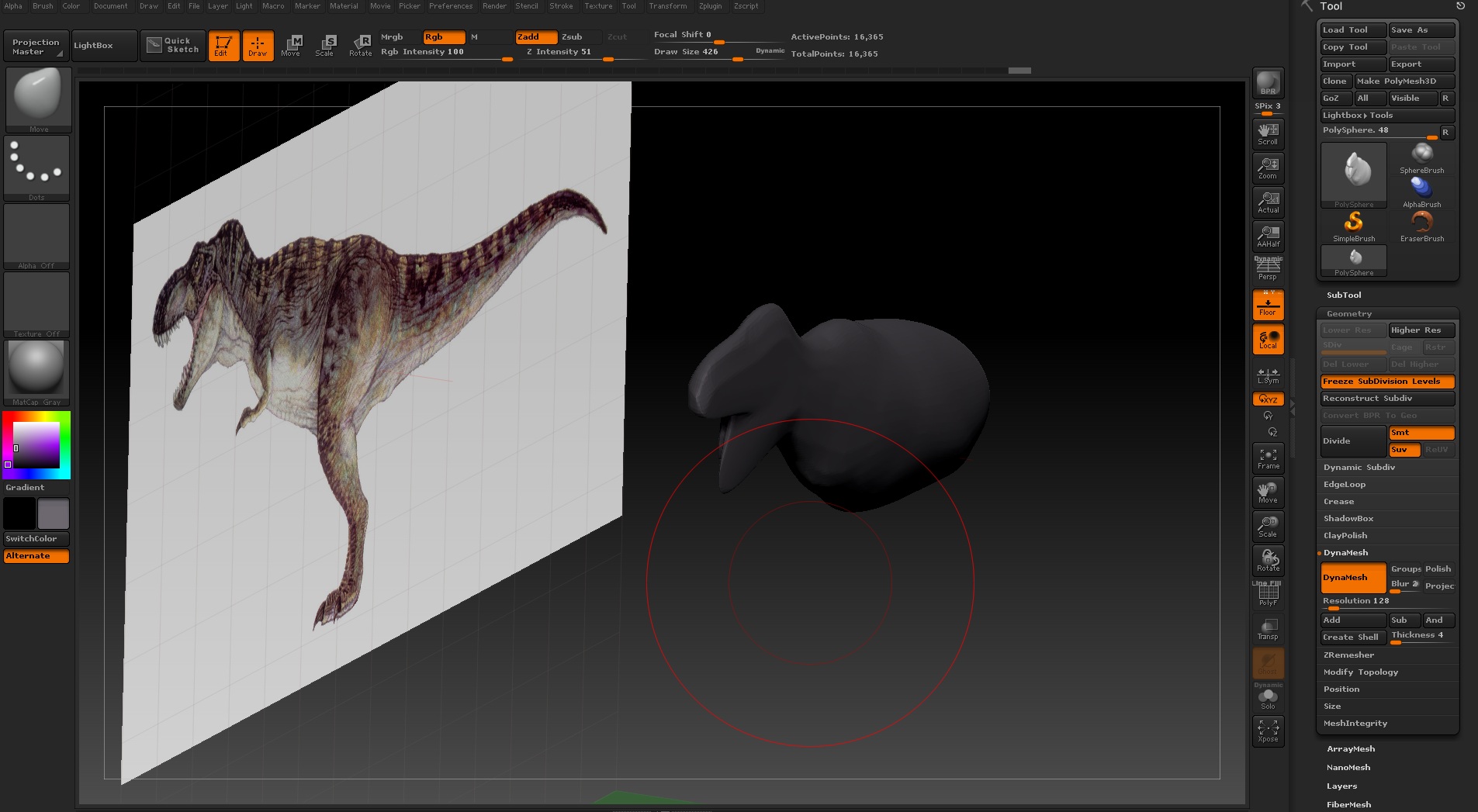Open the Material menu

[344, 6]
